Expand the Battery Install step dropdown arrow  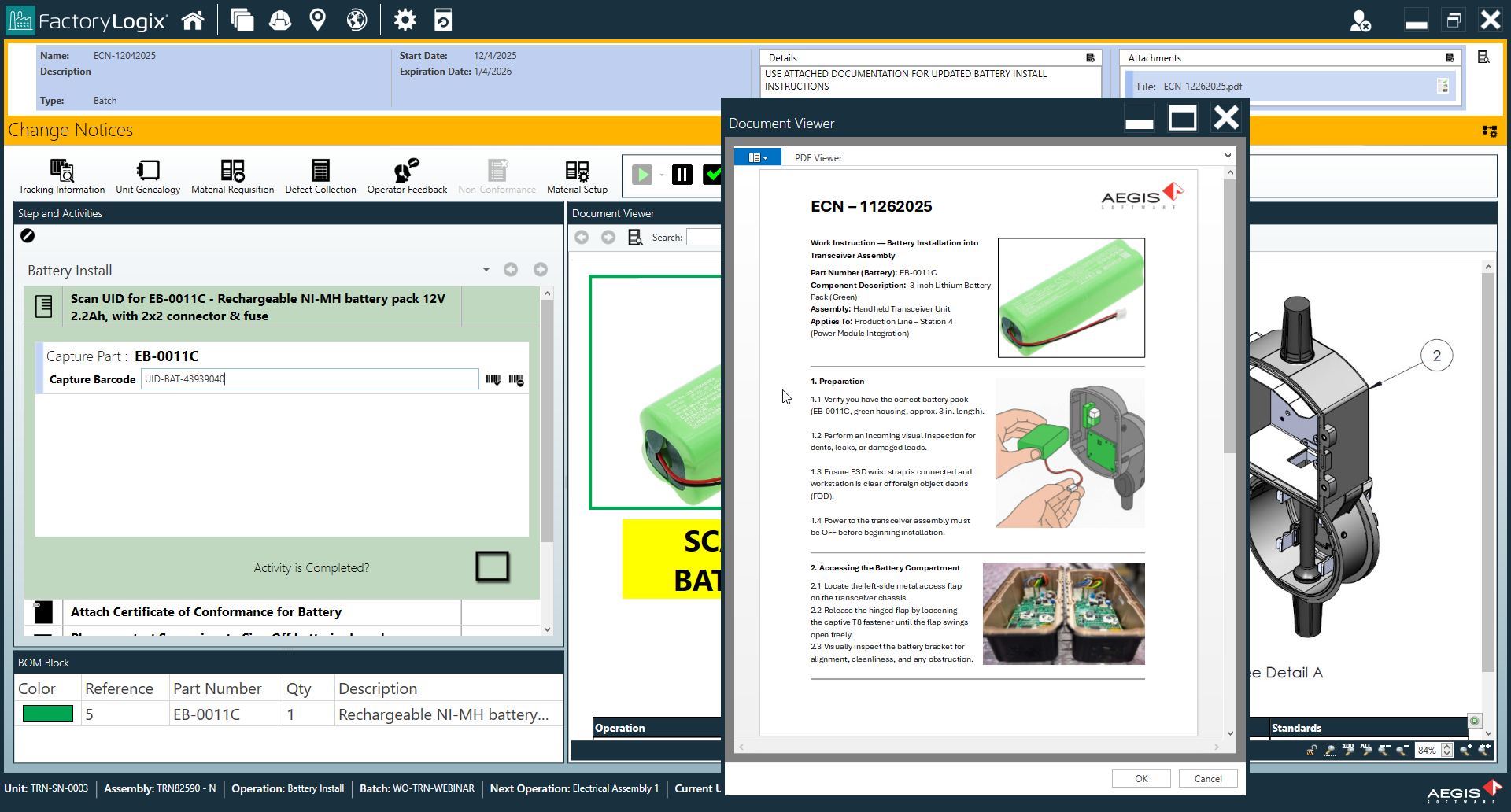486,269
